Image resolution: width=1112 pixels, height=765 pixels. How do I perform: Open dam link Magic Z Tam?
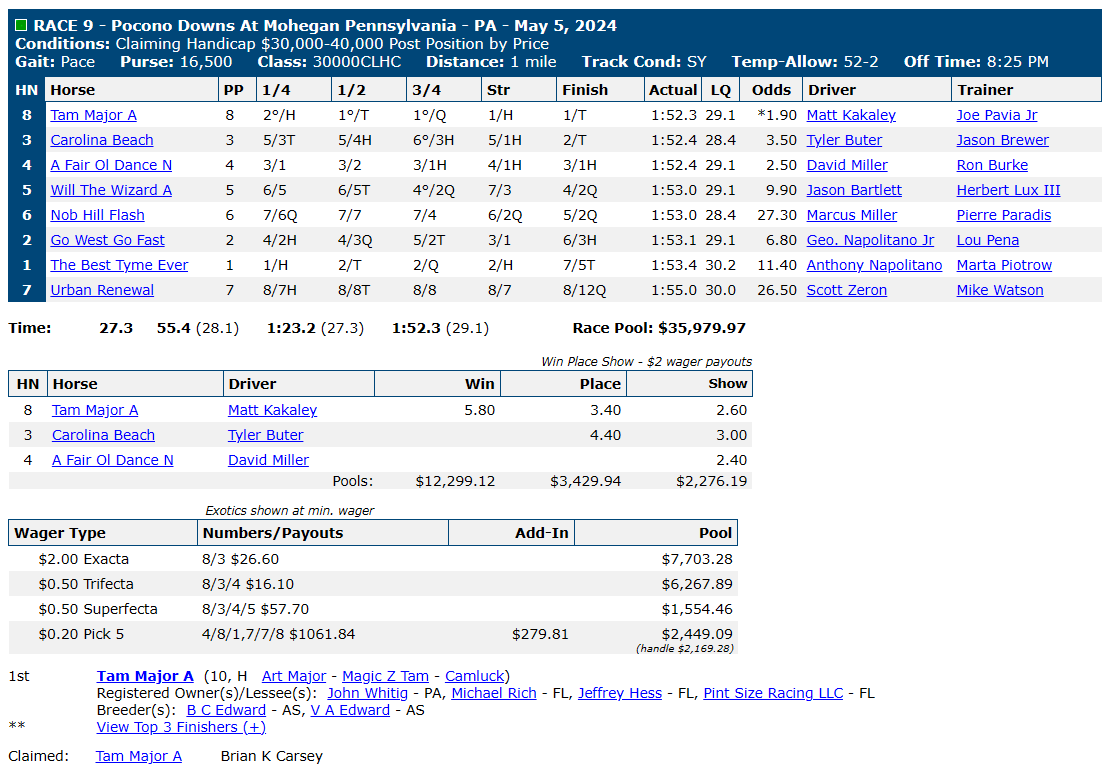385,676
